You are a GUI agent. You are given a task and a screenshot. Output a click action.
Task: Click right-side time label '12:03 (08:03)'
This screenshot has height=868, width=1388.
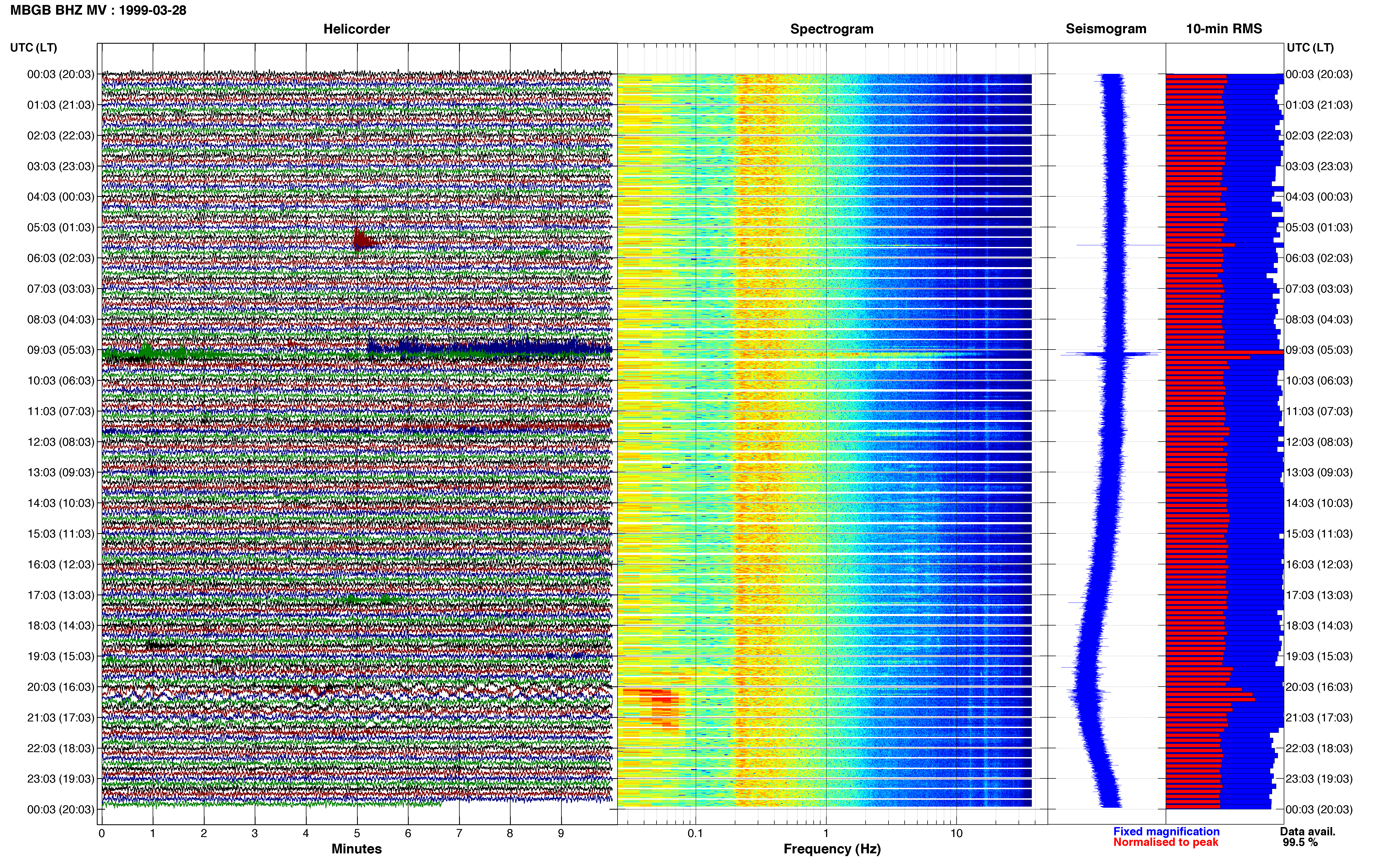(1319, 442)
